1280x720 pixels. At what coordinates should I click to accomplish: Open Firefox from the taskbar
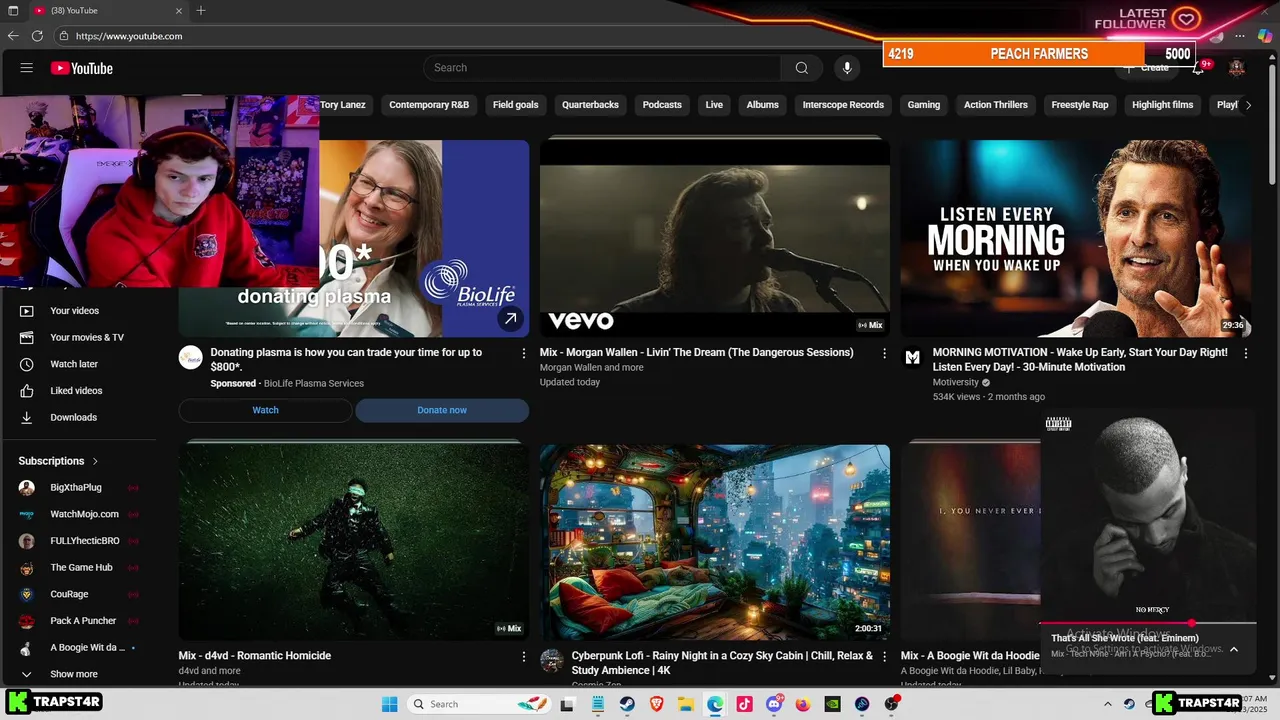tap(803, 704)
